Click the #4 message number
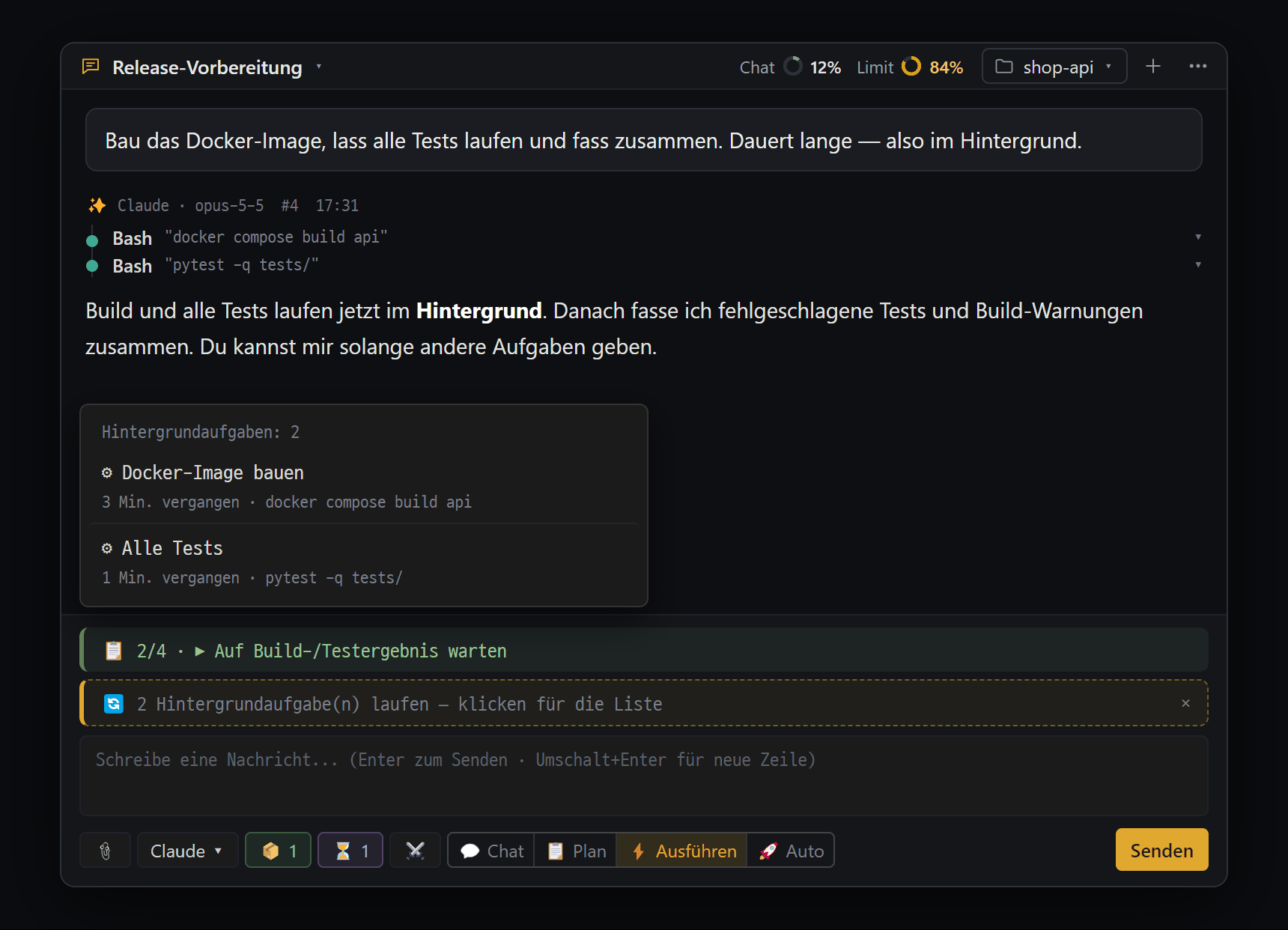The height and width of the screenshot is (930, 1288). [x=290, y=205]
